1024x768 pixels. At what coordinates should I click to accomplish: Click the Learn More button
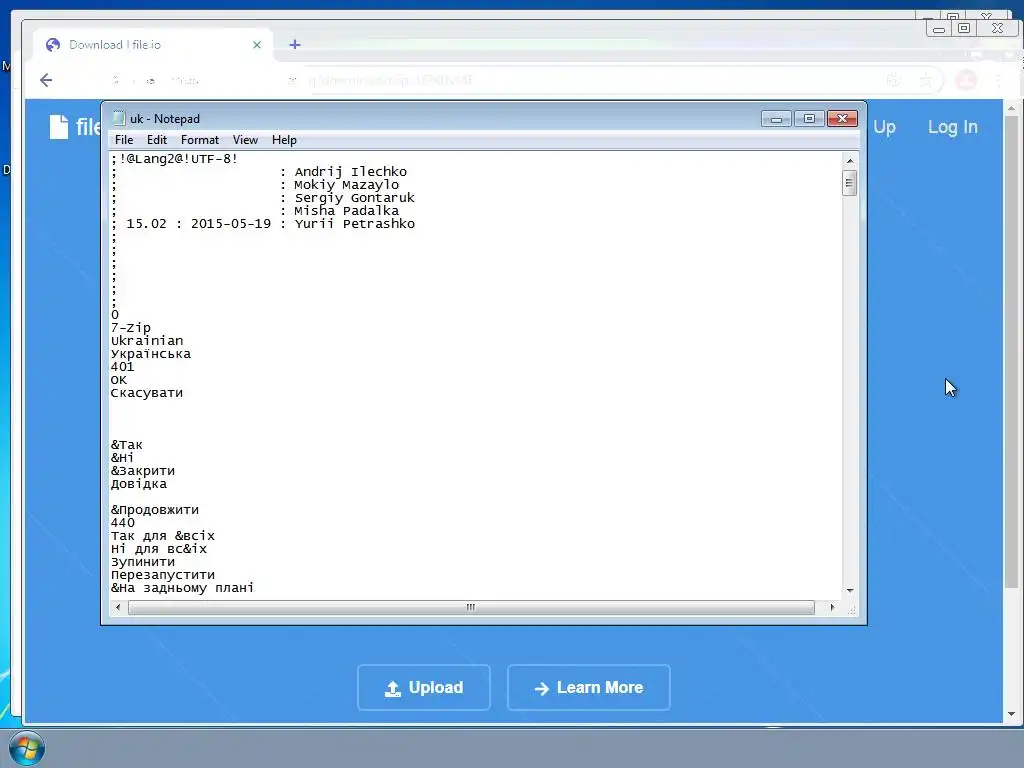tap(588, 688)
